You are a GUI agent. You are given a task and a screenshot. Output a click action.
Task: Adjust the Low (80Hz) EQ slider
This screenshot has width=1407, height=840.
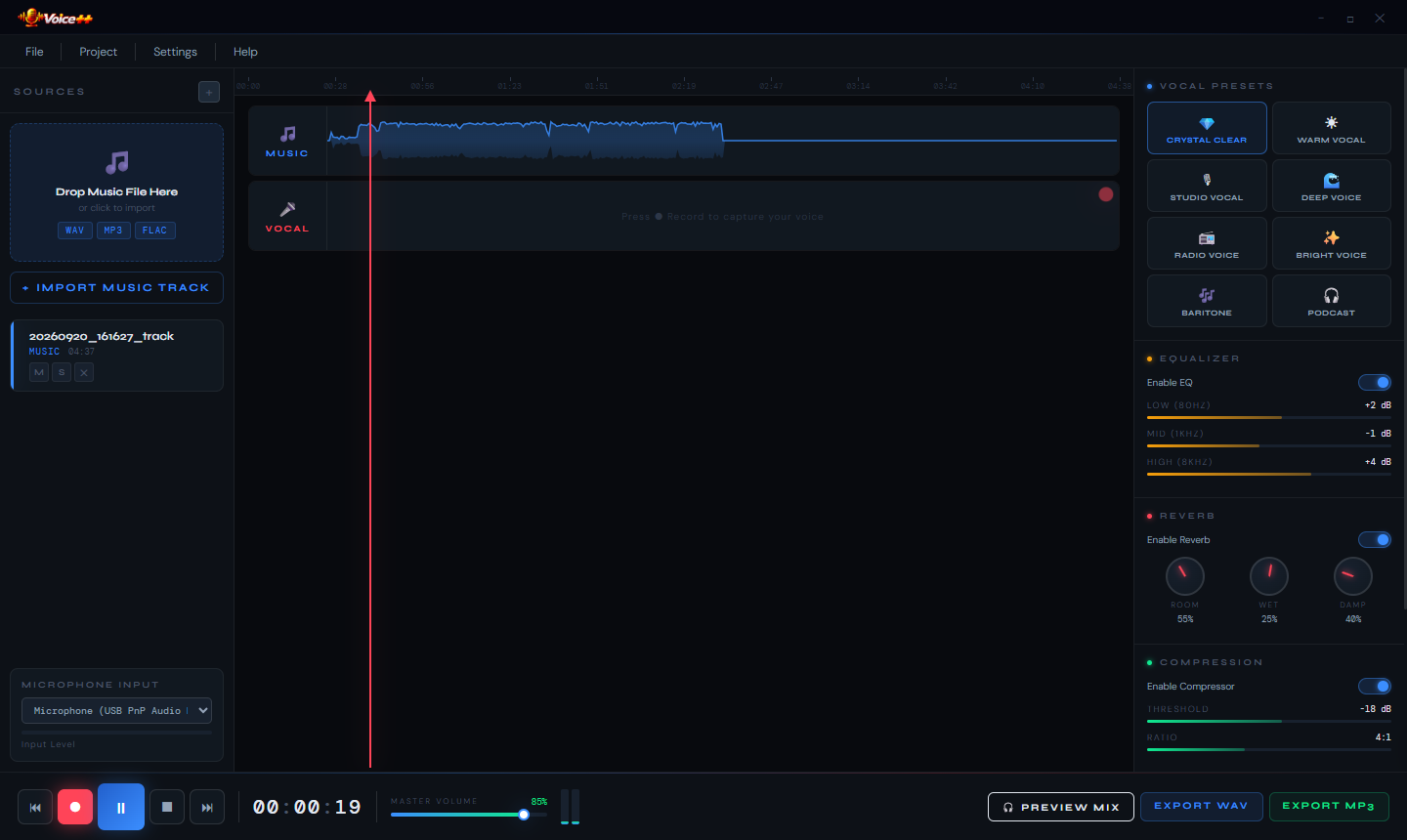tap(1269, 417)
